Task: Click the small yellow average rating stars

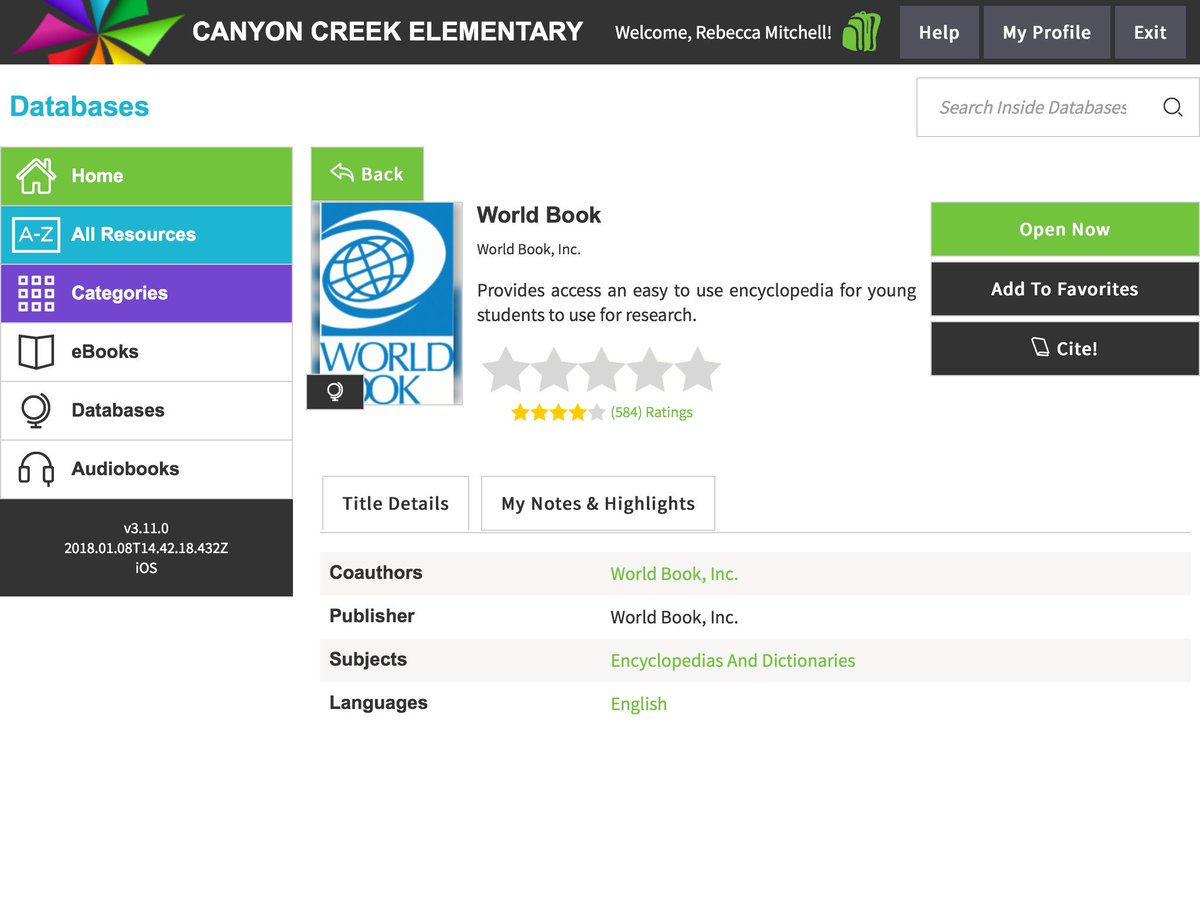Action: tap(558, 412)
